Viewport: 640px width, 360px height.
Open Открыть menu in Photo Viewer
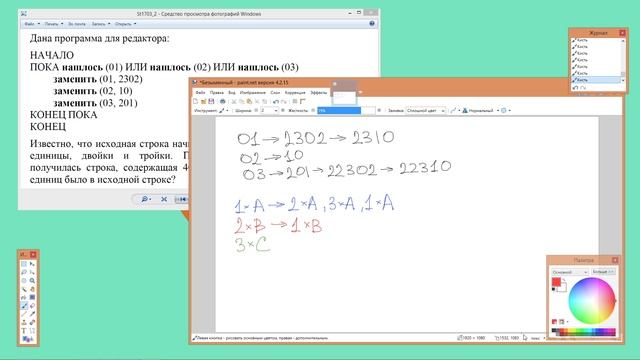(125, 24)
